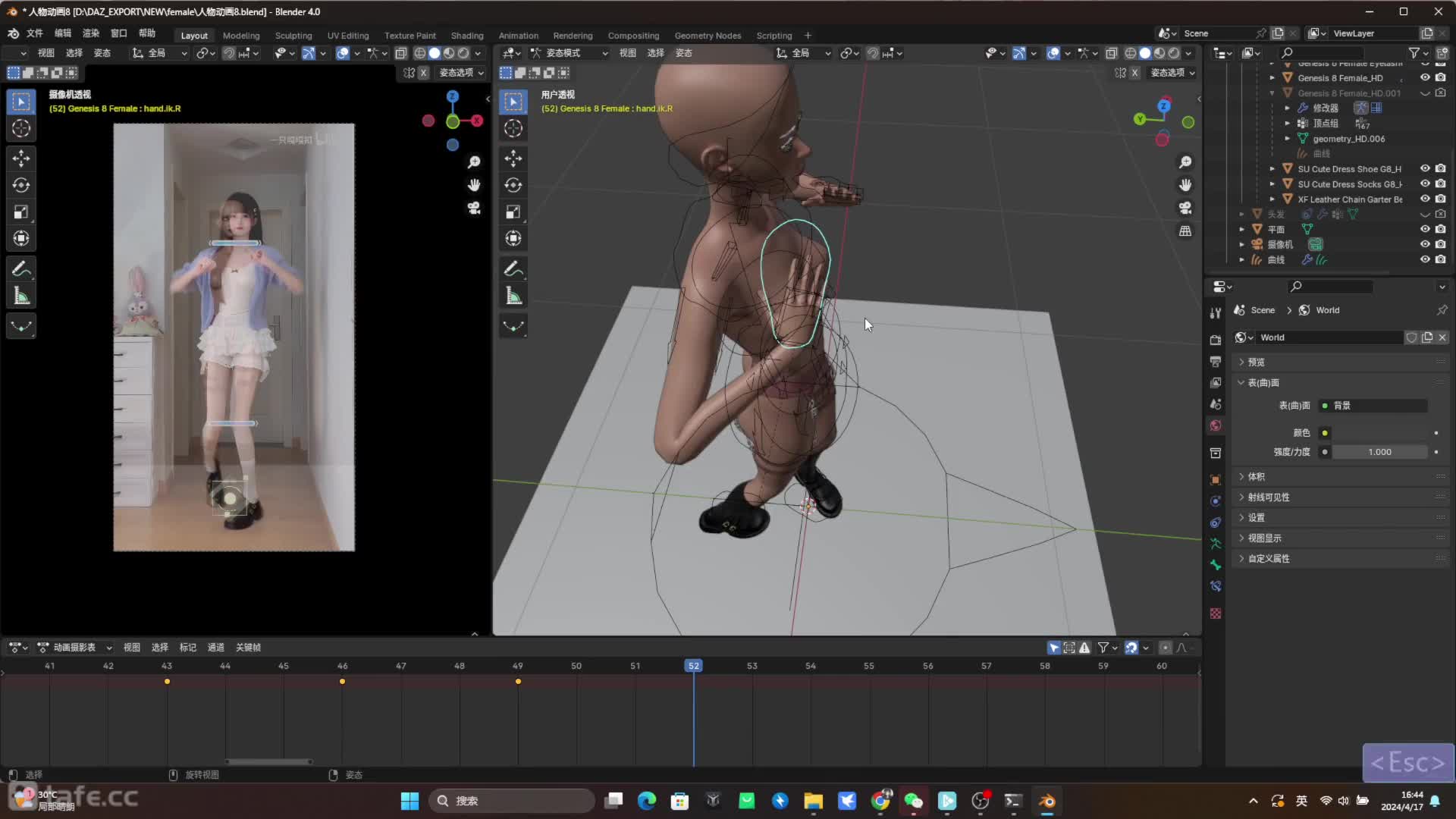This screenshot has width=1456, height=819.
Task: Click the current frame 52 marker
Action: pyautogui.click(x=693, y=666)
